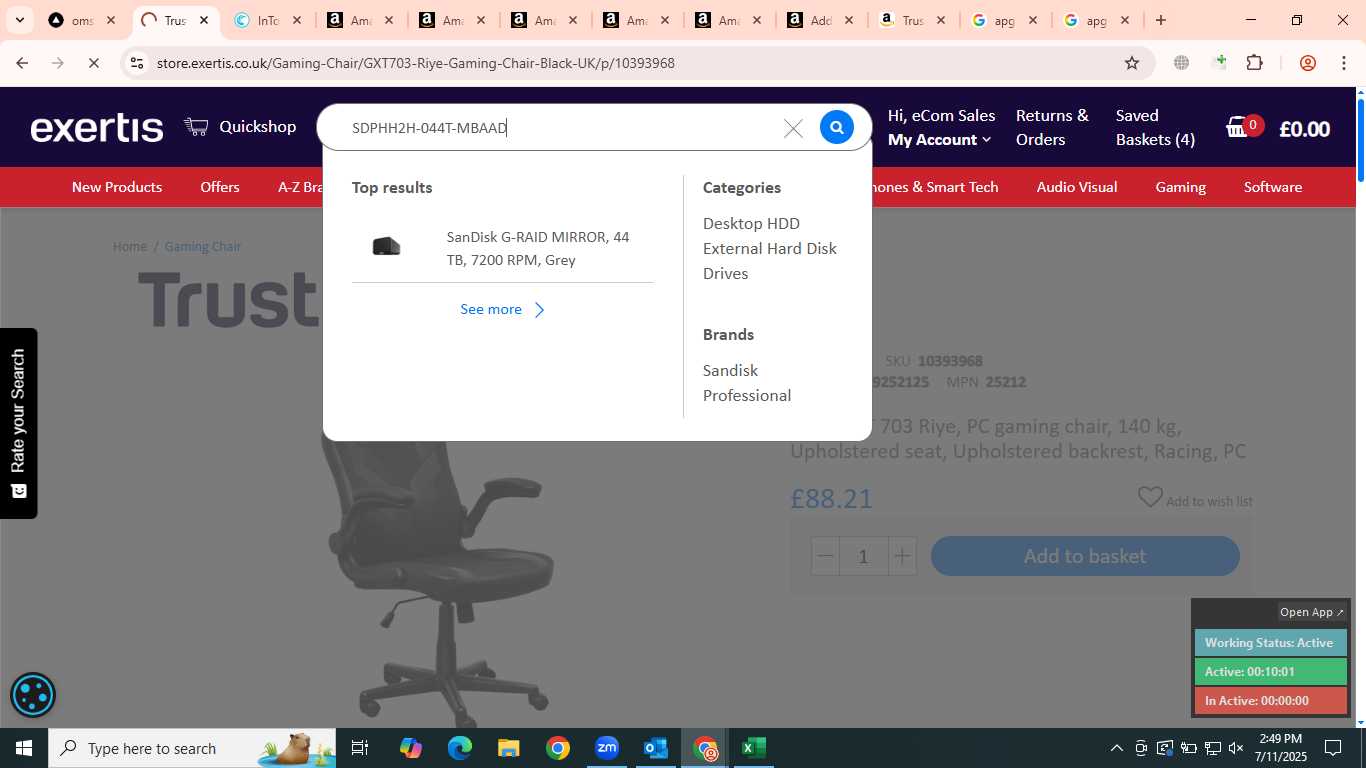This screenshot has width=1366, height=768.
Task: Expand the My Account dropdown
Action: (939, 140)
